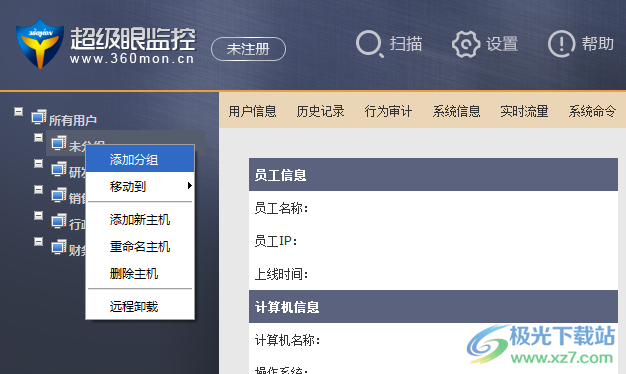Collapse the 销售 group expander
Image resolution: width=626 pixels, height=374 pixels.
pos(38,189)
